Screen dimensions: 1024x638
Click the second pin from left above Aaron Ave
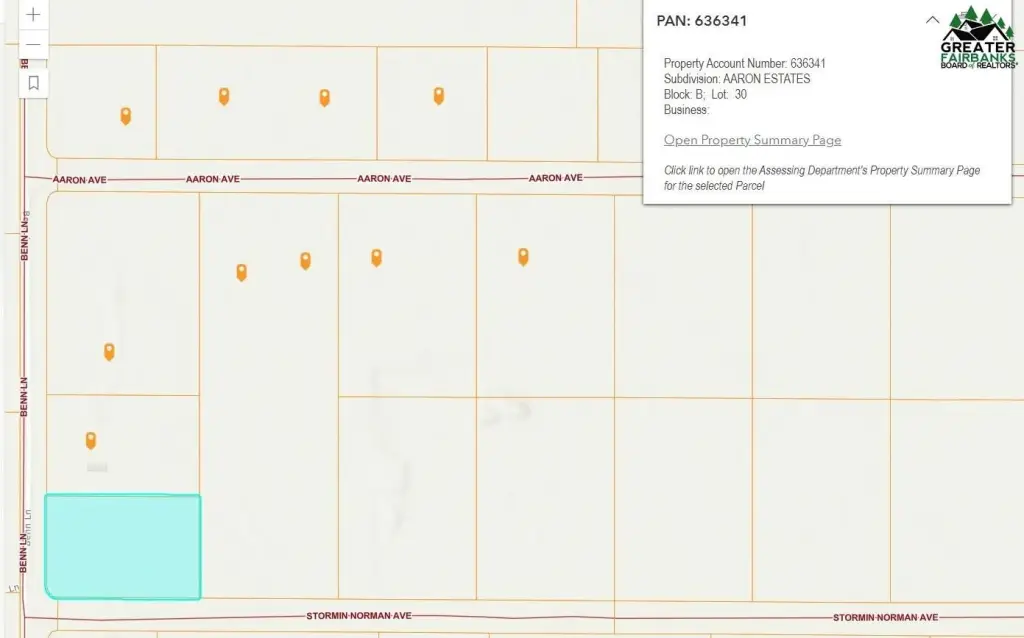pyautogui.click(x=224, y=96)
